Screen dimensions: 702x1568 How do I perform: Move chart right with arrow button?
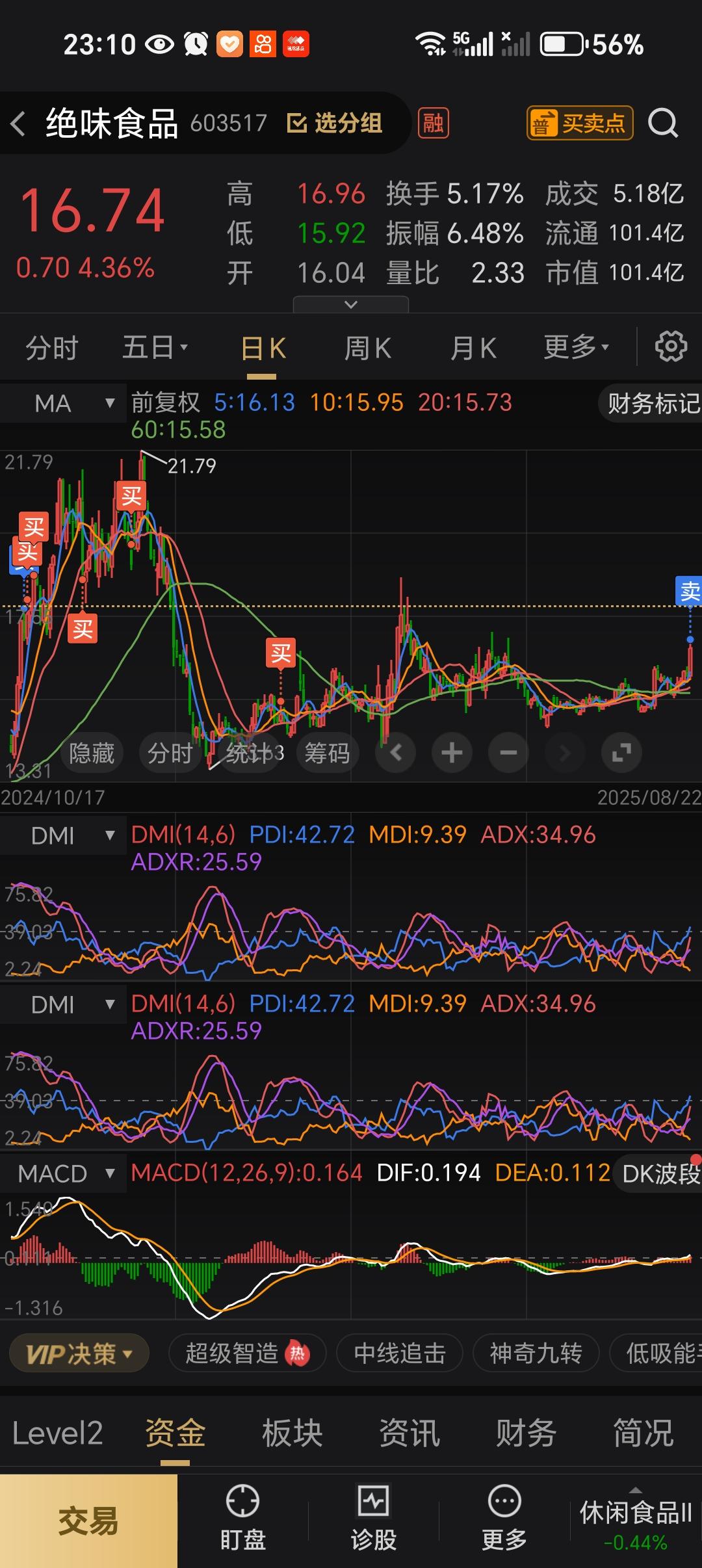click(565, 753)
